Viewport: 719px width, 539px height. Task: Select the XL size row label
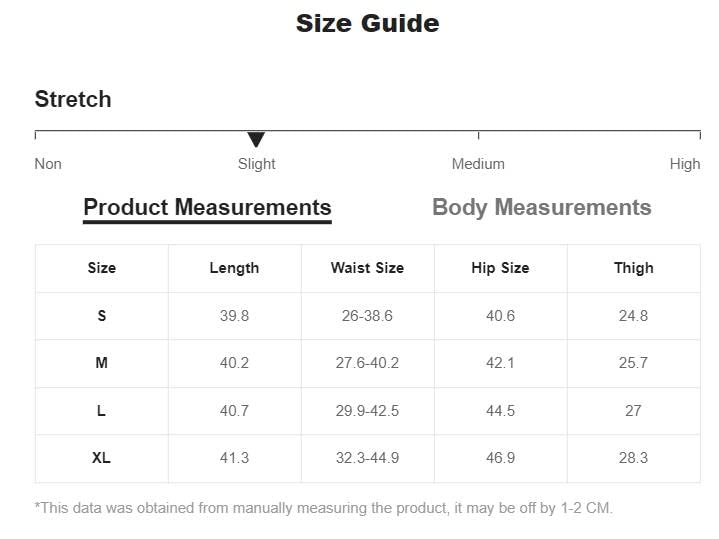pyautogui.click(x=101, y=458)
